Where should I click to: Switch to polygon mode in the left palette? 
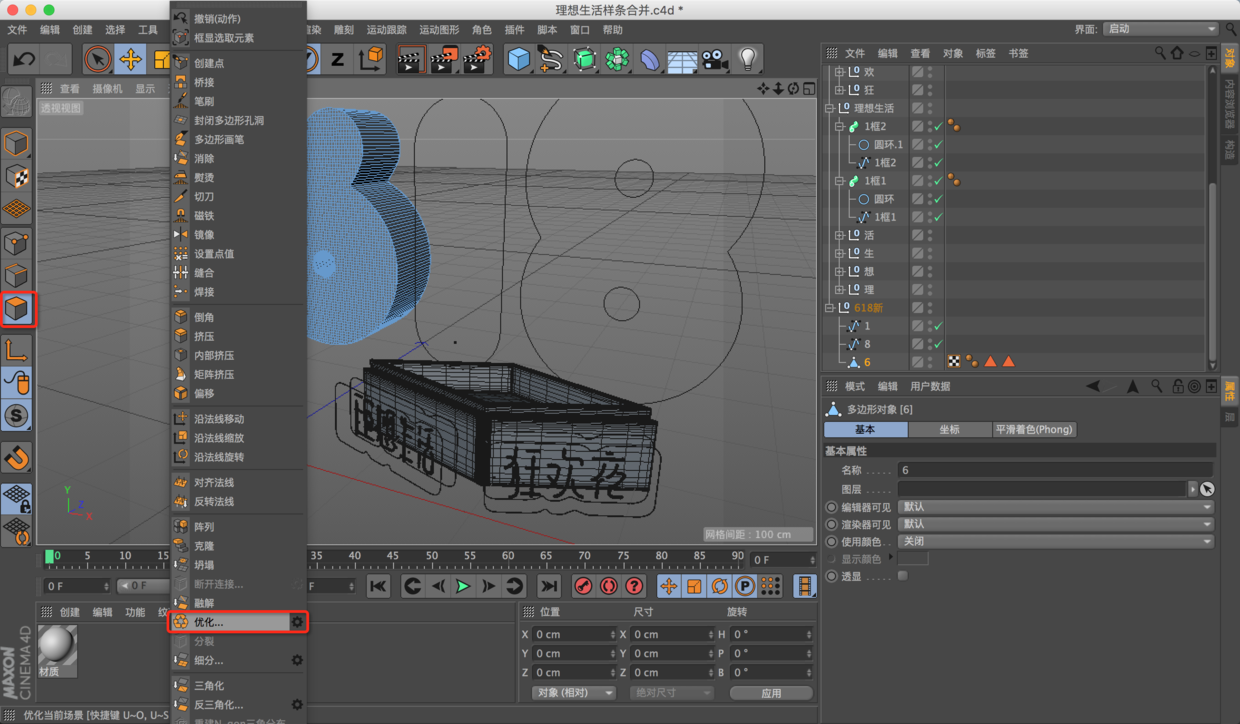pyautogui.click(x=17, y=308)
